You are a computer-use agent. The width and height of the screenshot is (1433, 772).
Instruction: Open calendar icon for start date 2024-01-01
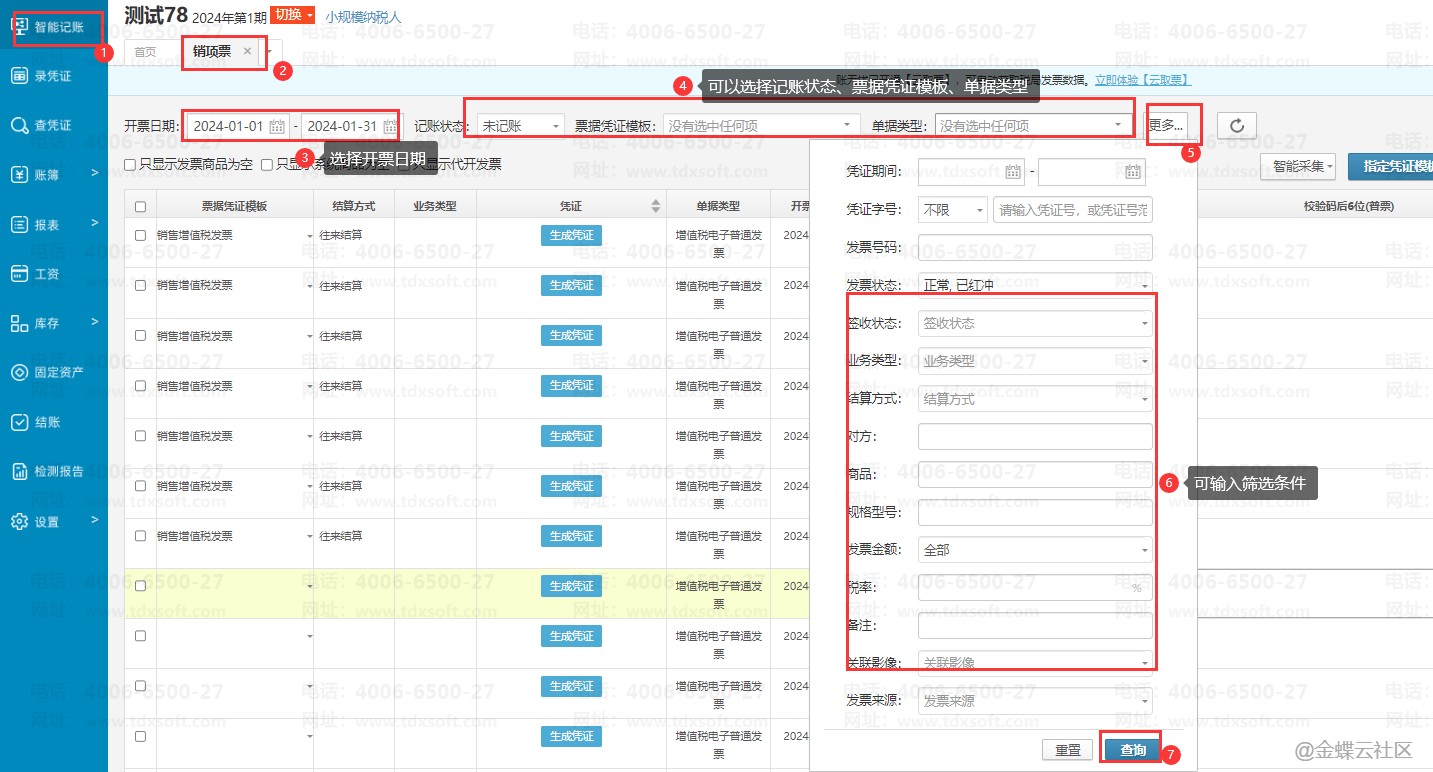(x=277, y=127)
